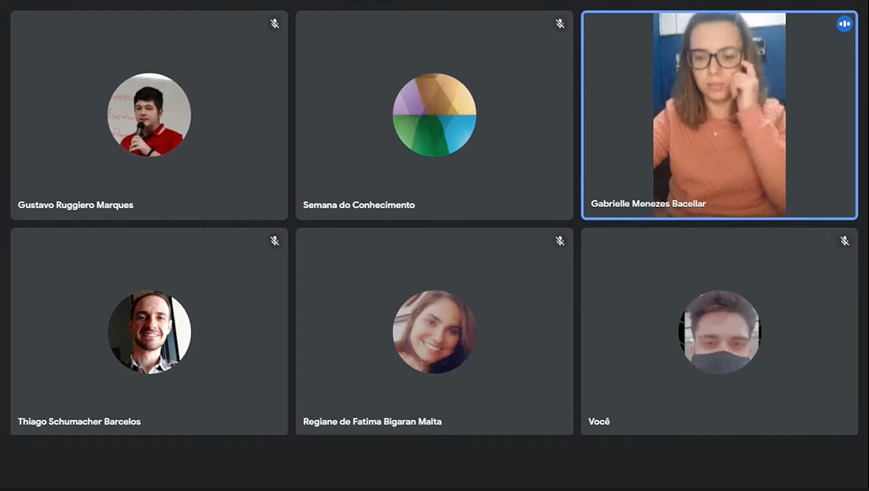The height and width of the screenshot is (491, 869).
Task: Click muted microphone icon on Gustavo's tile
Action: pyautogui.click(x=274, y=24)
